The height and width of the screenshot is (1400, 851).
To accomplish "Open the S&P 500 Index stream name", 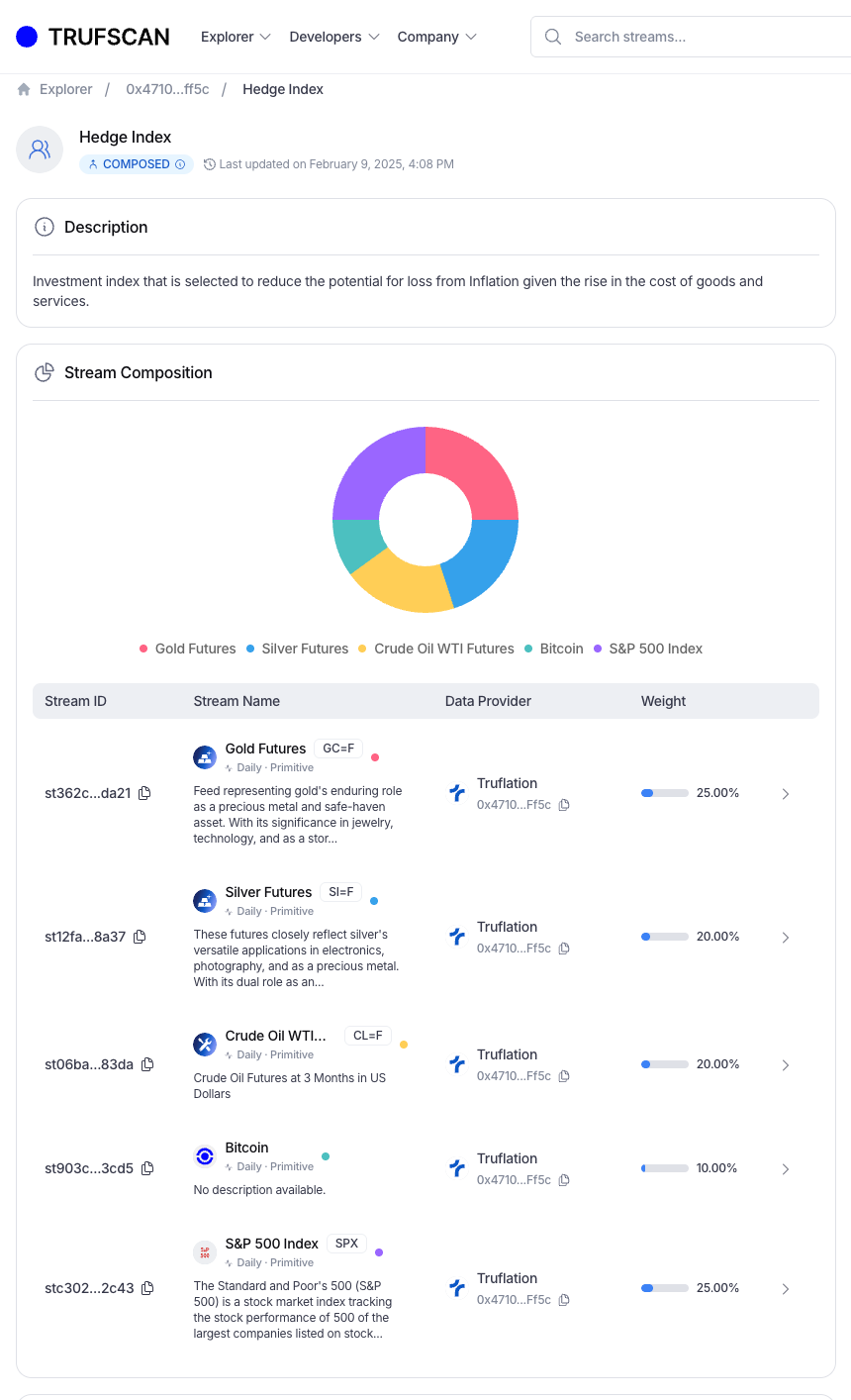I will pos(272,1244).
